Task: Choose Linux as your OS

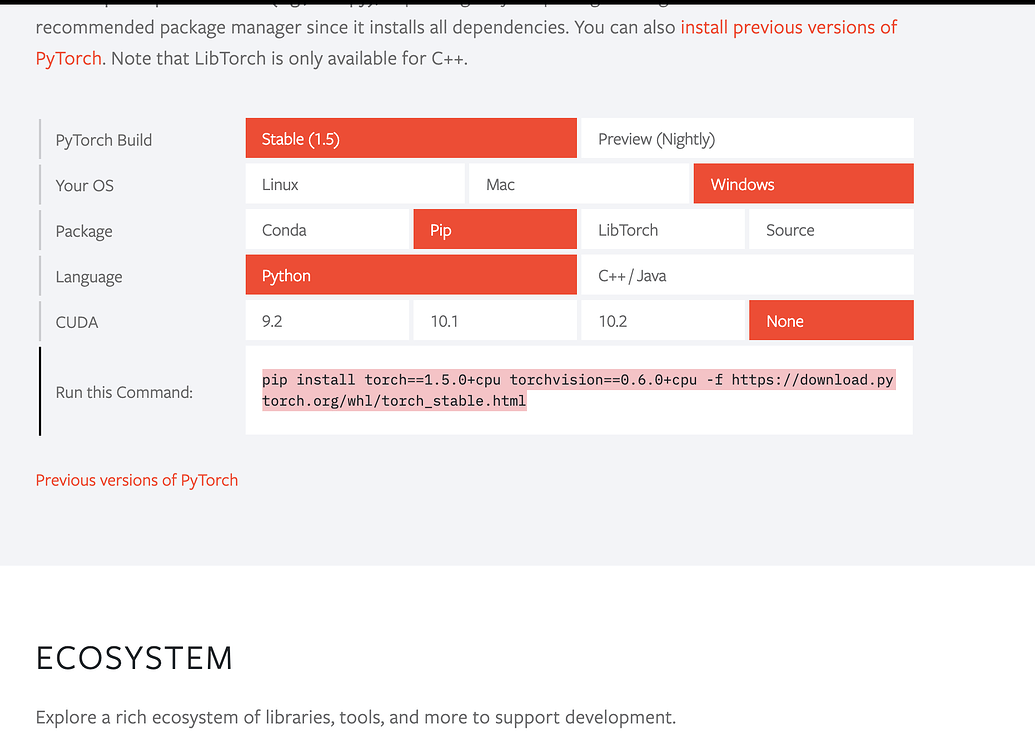Action: pos(355,184)
